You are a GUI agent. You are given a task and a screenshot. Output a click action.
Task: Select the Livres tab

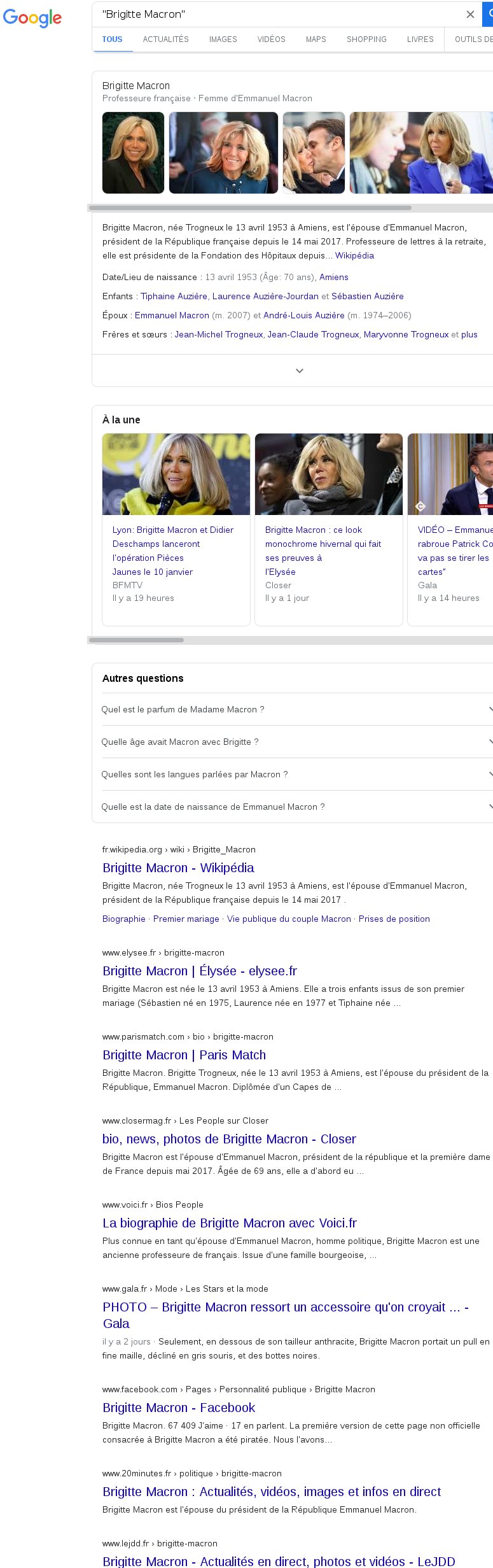coord(420,39)
